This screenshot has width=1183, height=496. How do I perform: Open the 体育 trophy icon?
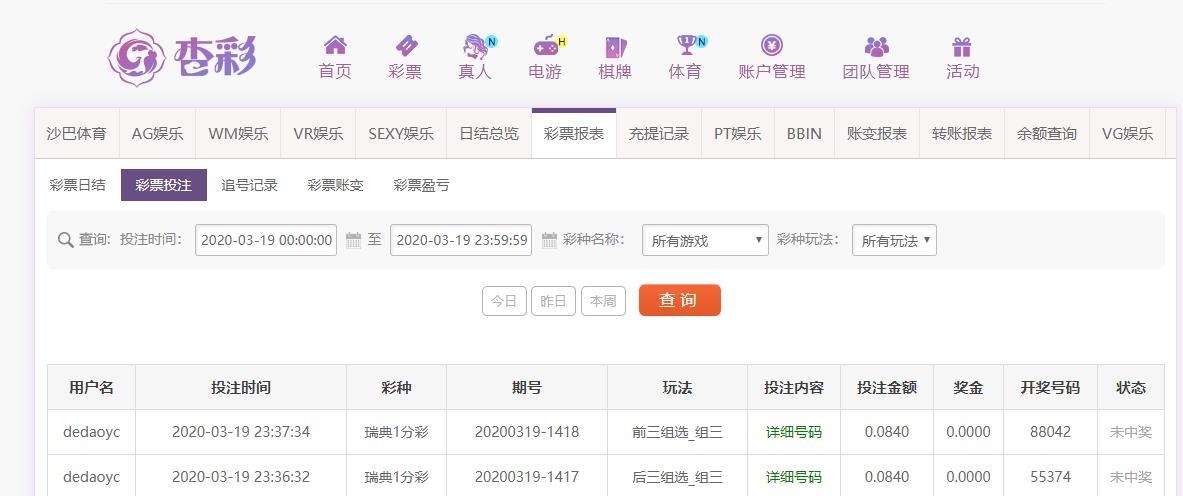[686, 46]
